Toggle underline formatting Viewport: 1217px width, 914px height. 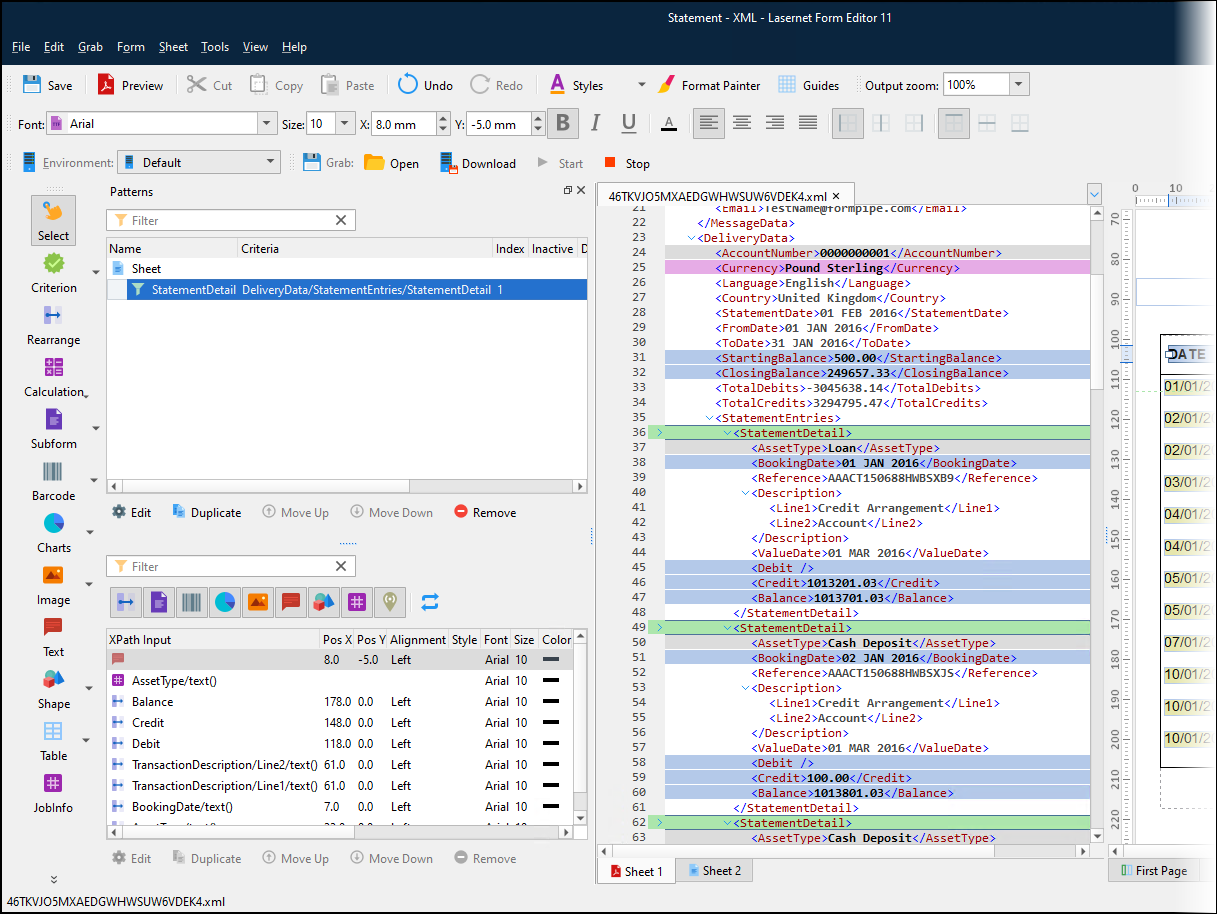[x=629, y=123]
